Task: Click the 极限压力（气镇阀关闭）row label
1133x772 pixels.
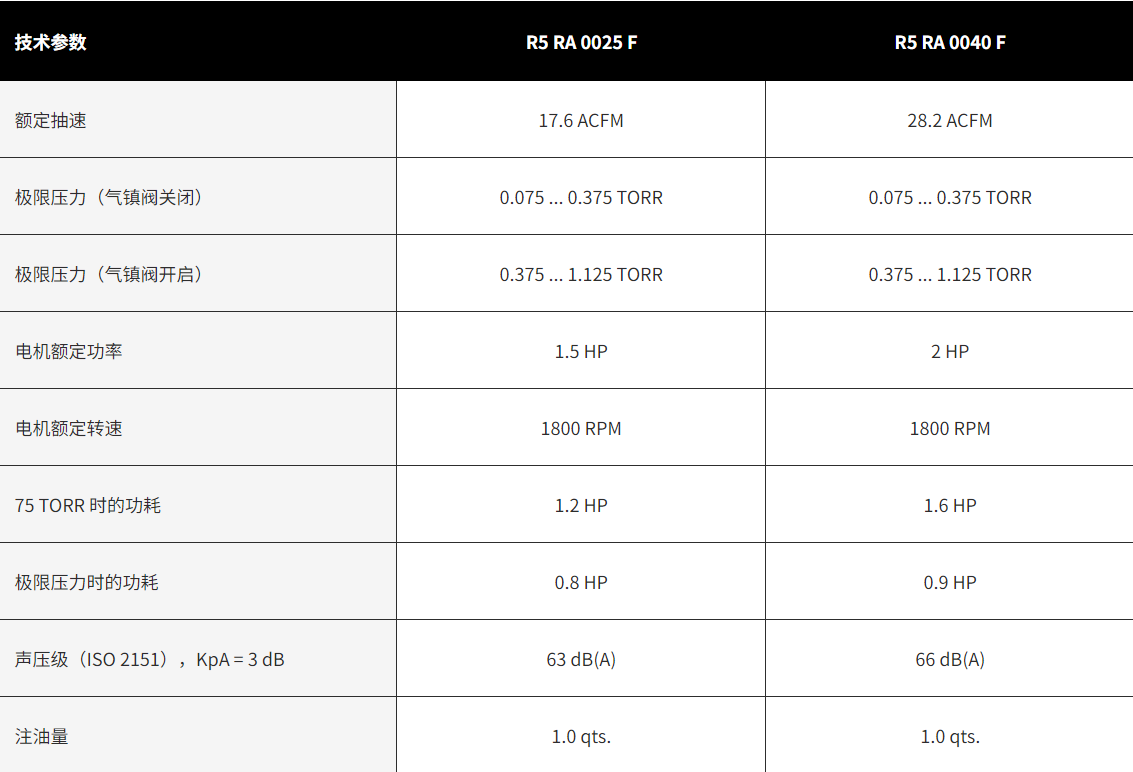Action: point(109,197)
